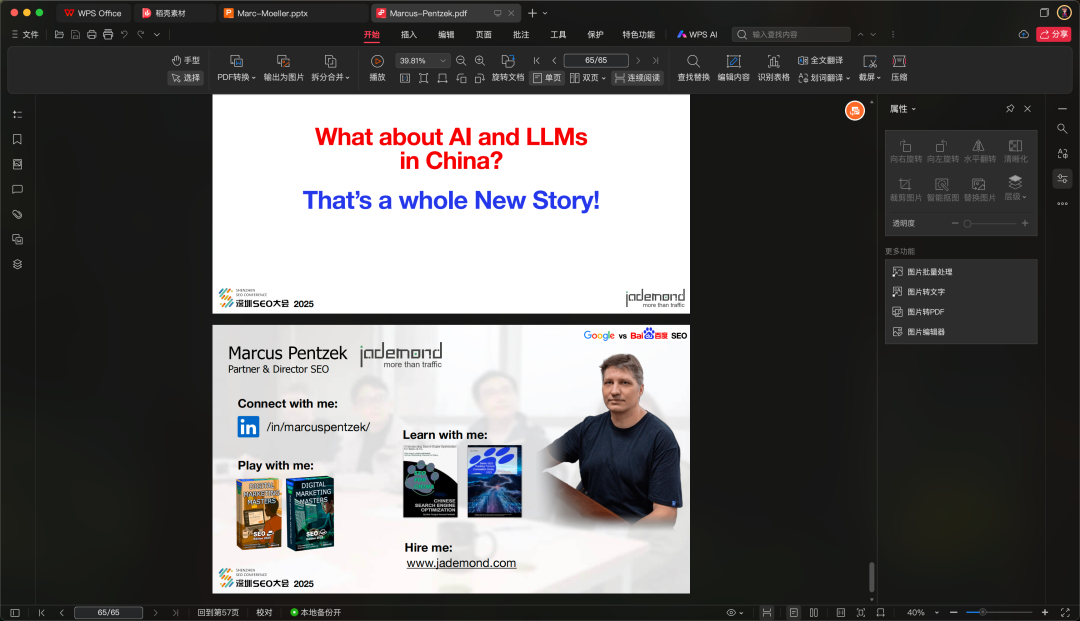Click the bottom zoom slider

click(999, 612)
